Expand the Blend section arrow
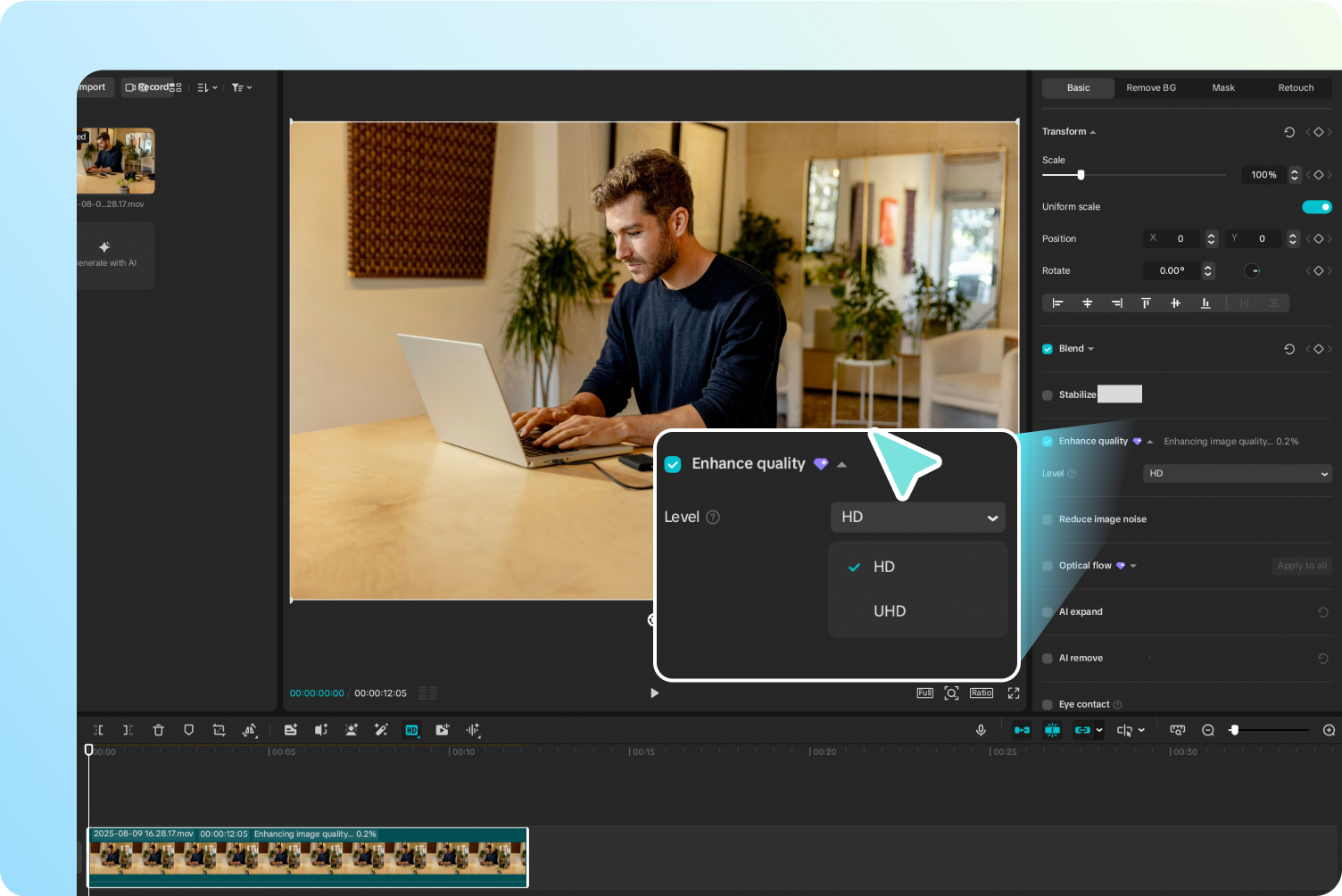 pyautogui.click(x=1090, y=349)
